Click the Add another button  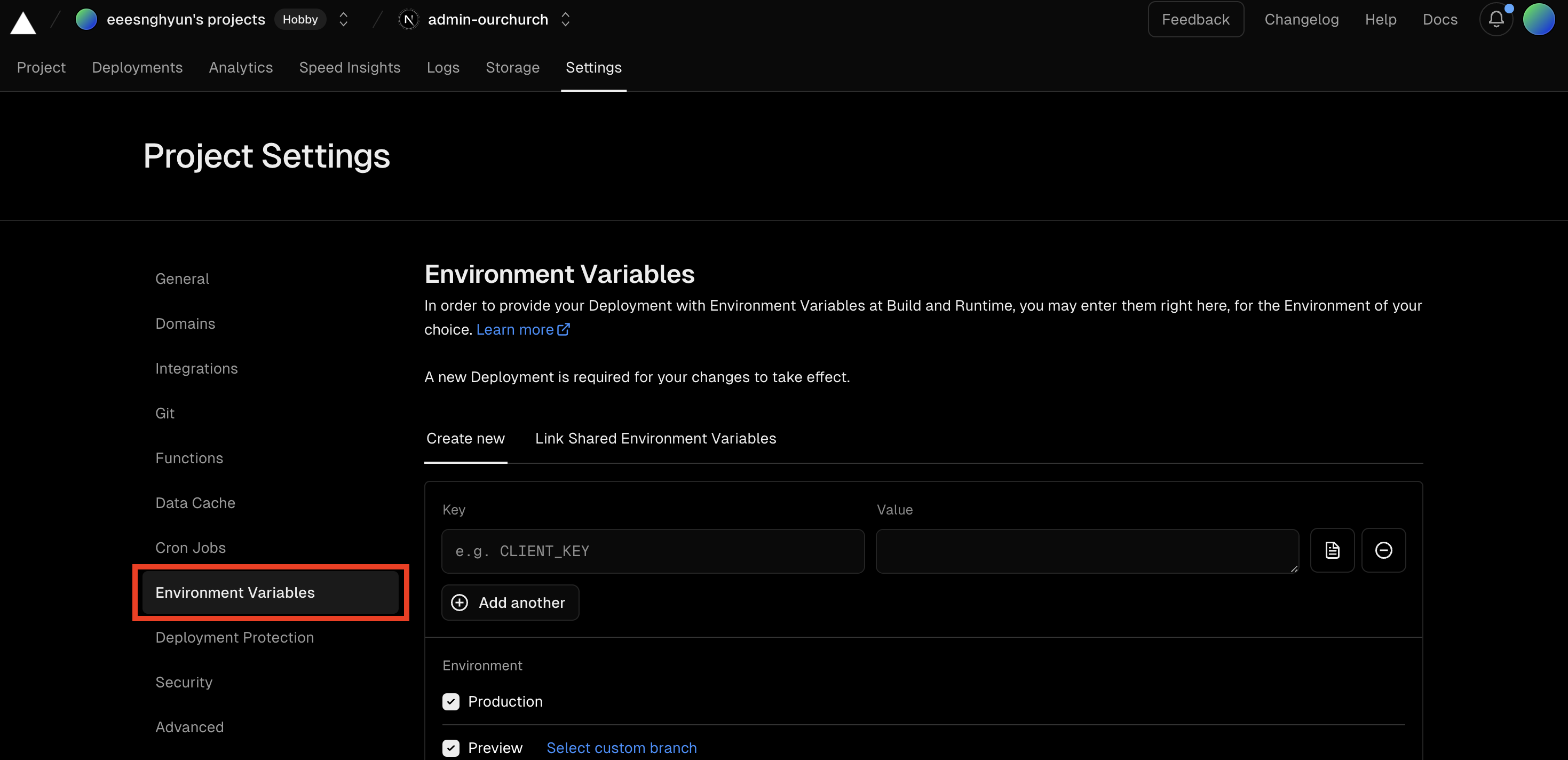(510, 603)
